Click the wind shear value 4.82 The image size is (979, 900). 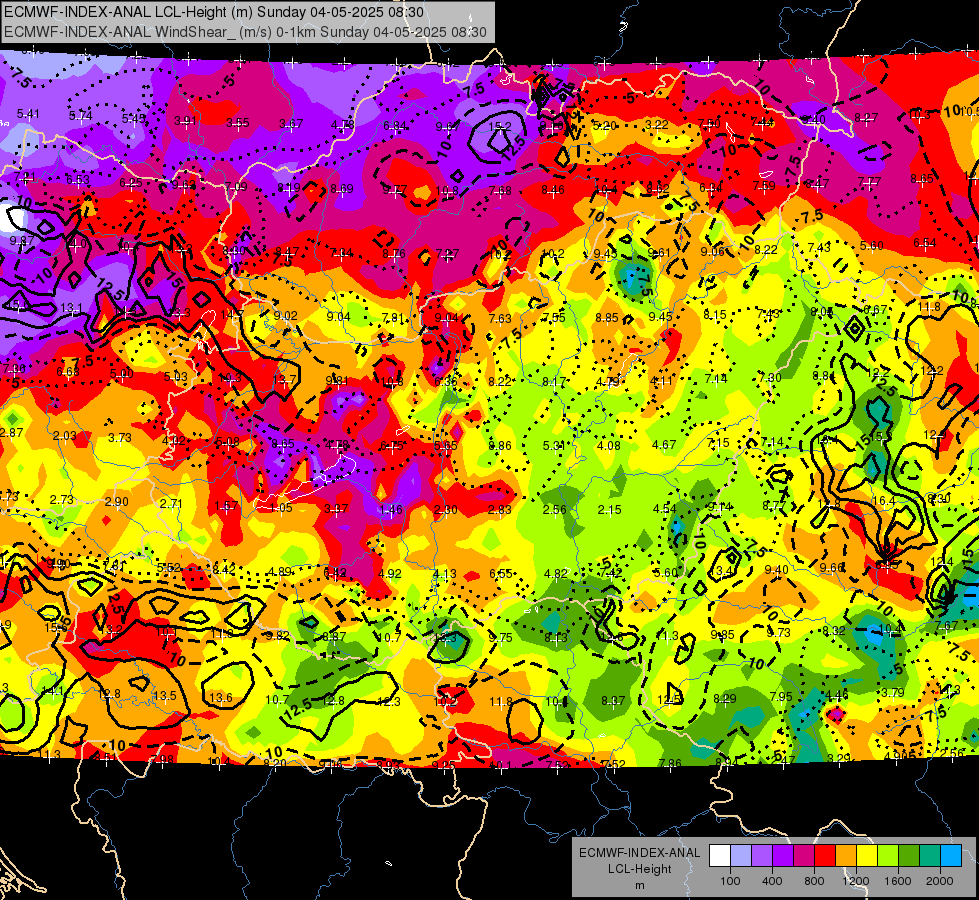pyautogui.click(x=556, y=573)
